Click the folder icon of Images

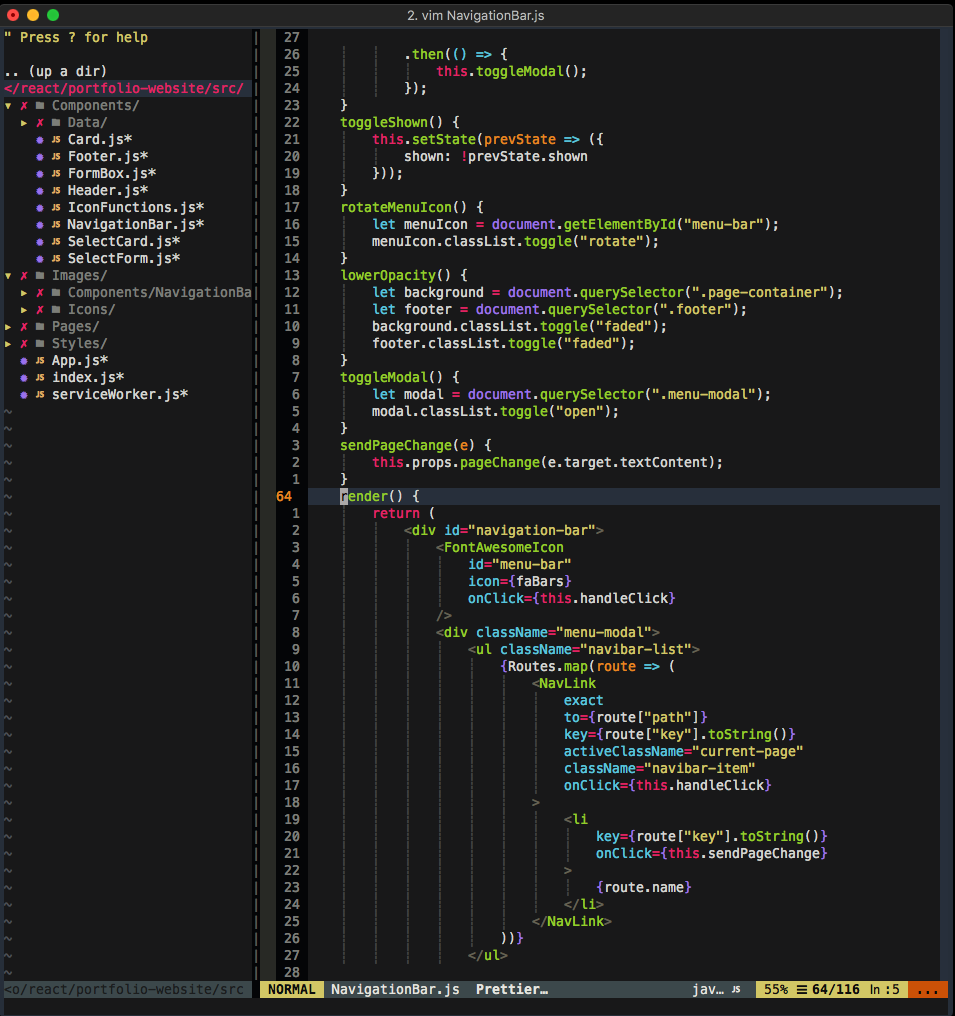click(x=40, y=275)
